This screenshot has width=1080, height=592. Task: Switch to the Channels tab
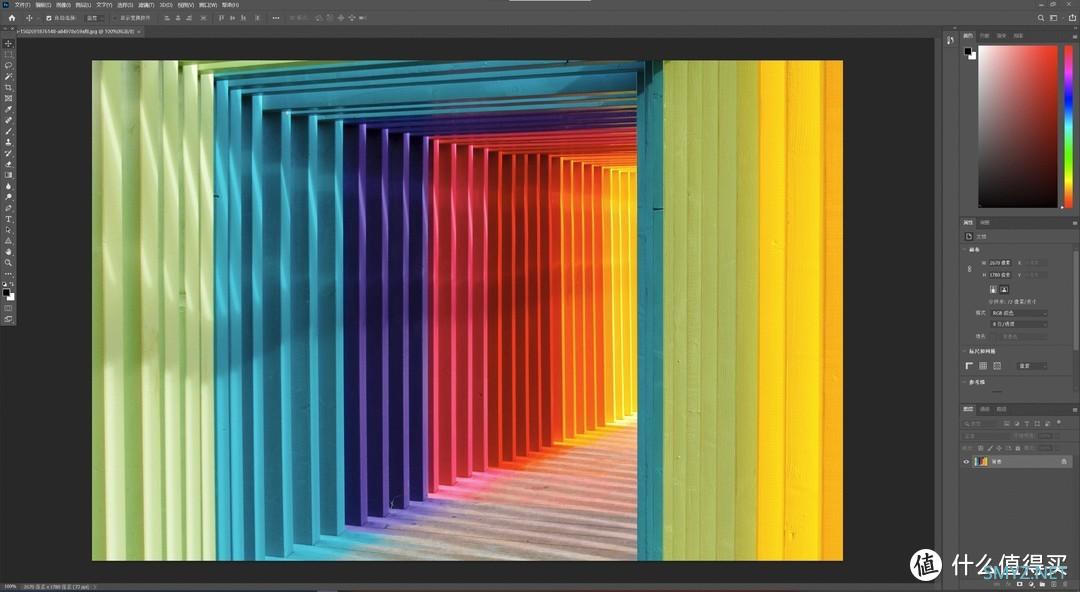click(x=985, y=409)
